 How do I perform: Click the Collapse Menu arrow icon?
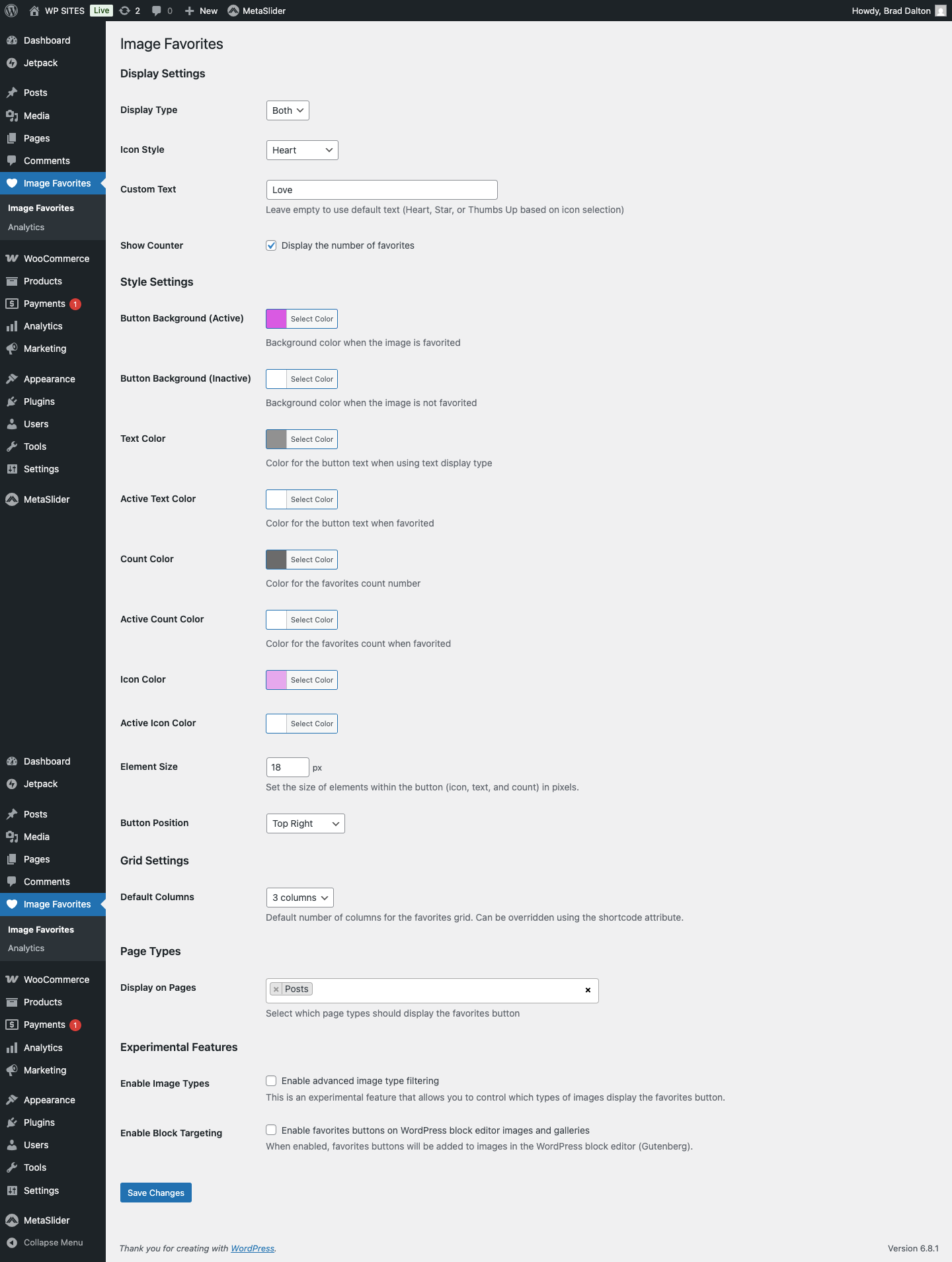click(x=11, y=1243)
